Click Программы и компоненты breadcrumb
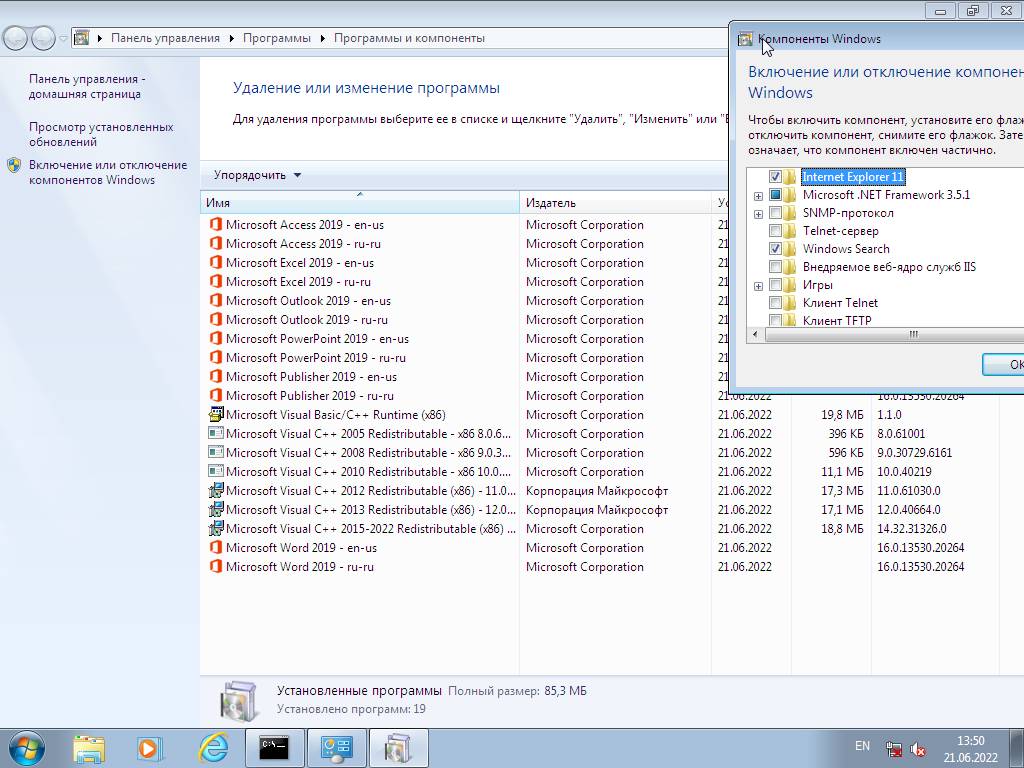 click(x=409, y=39)
